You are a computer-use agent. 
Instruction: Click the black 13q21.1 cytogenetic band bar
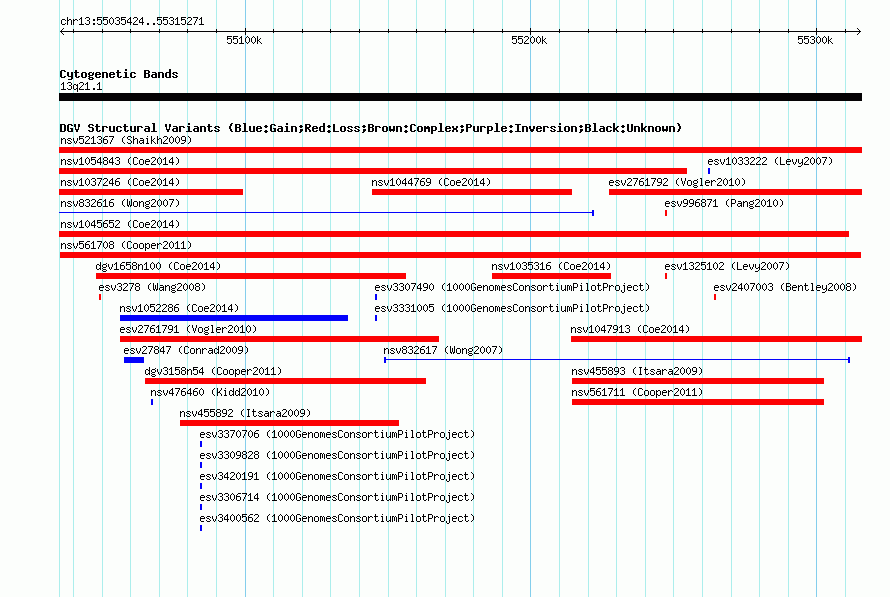460,97
